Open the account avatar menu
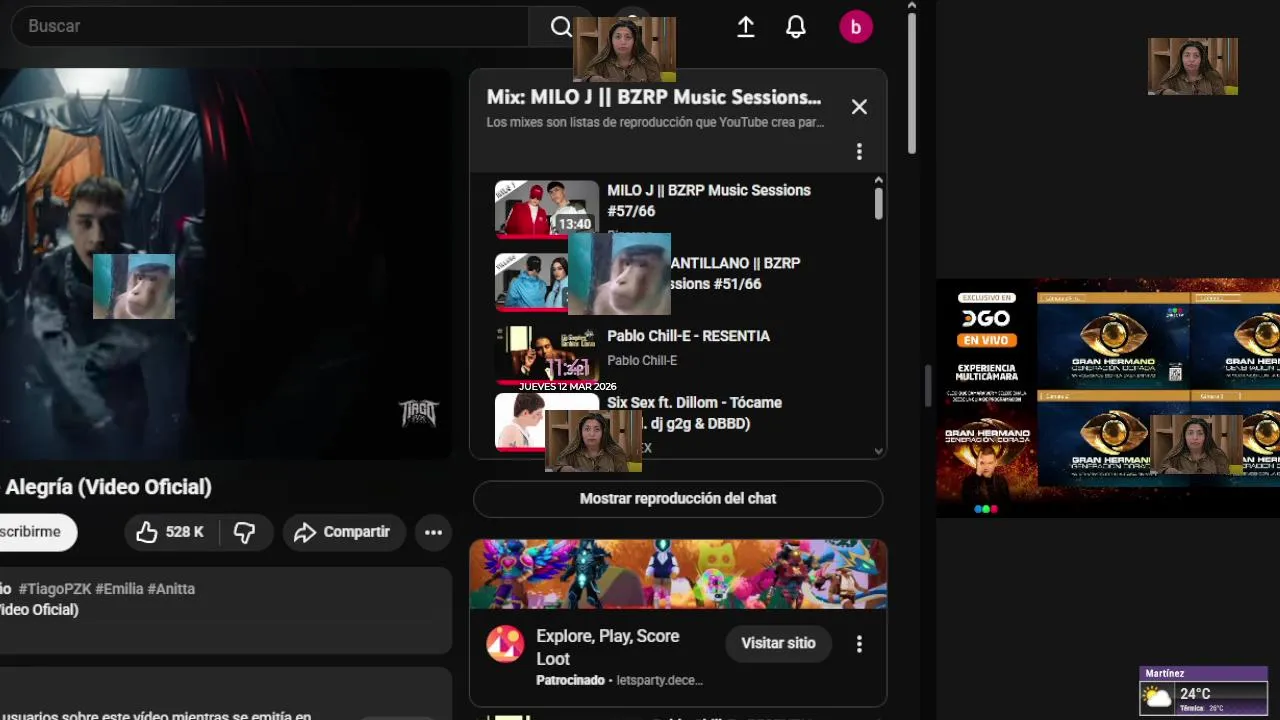The image size is (1280, 720). click(x=856, y=27)
